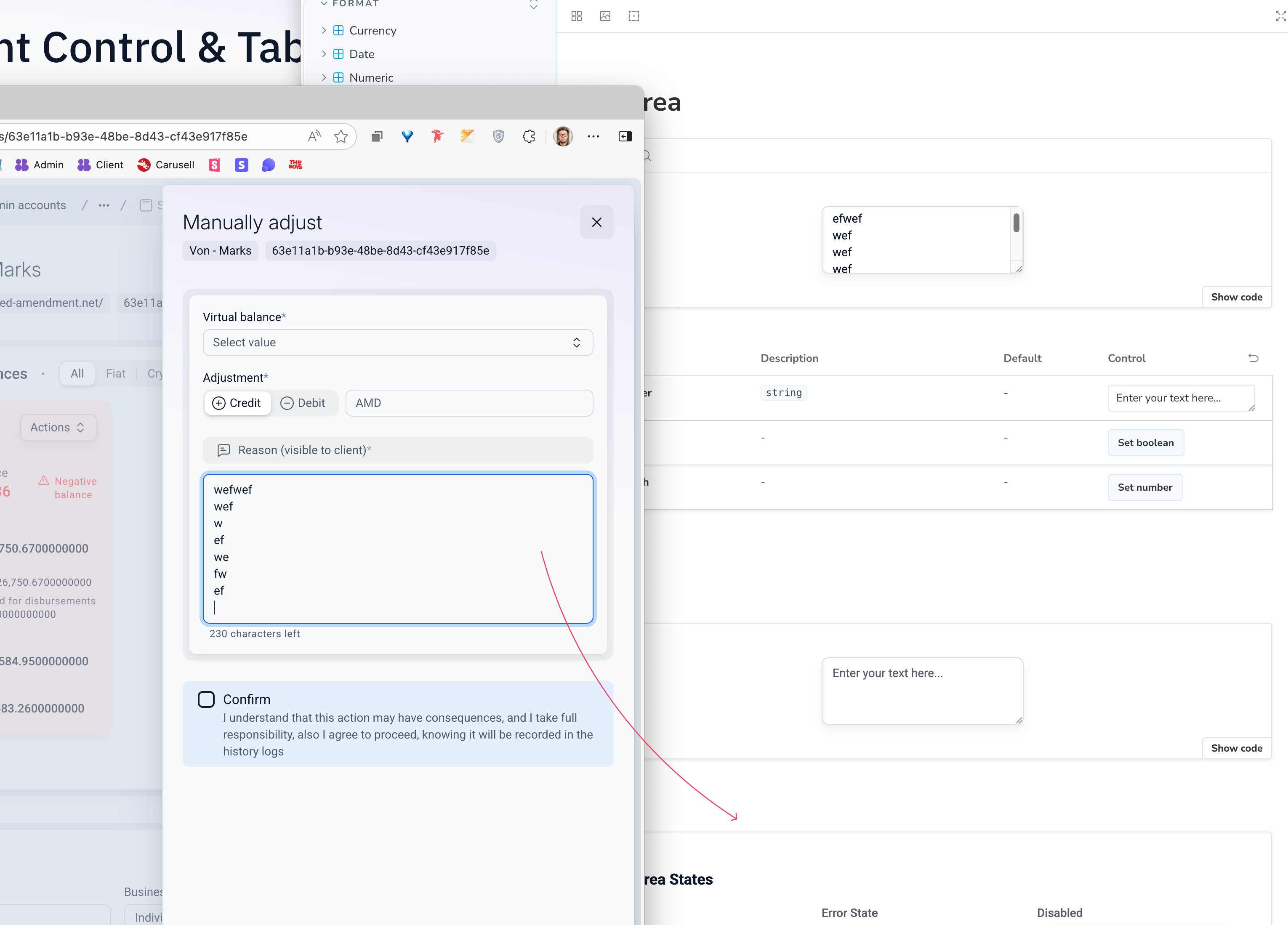This screenshot has height=925, width=1288.
Task: Open the Virtual balance Select value dropdown
Action: pyautogui.click(x=397, y=343)
